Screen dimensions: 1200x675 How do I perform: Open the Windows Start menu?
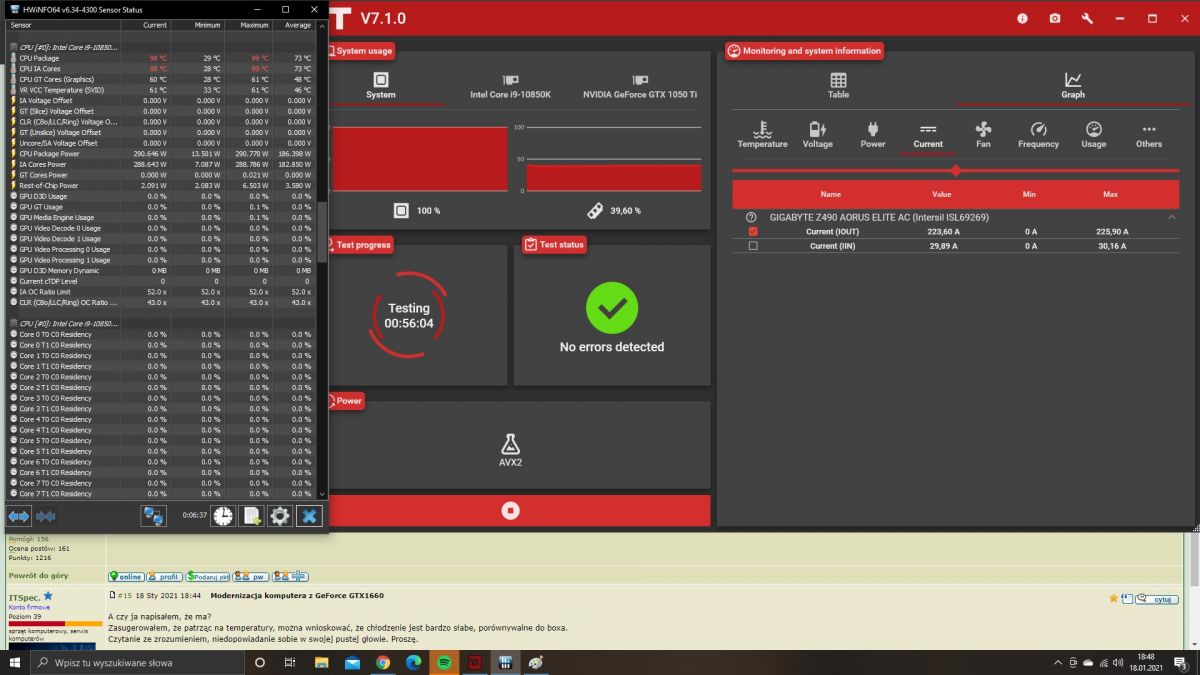(x=16, y=662)
